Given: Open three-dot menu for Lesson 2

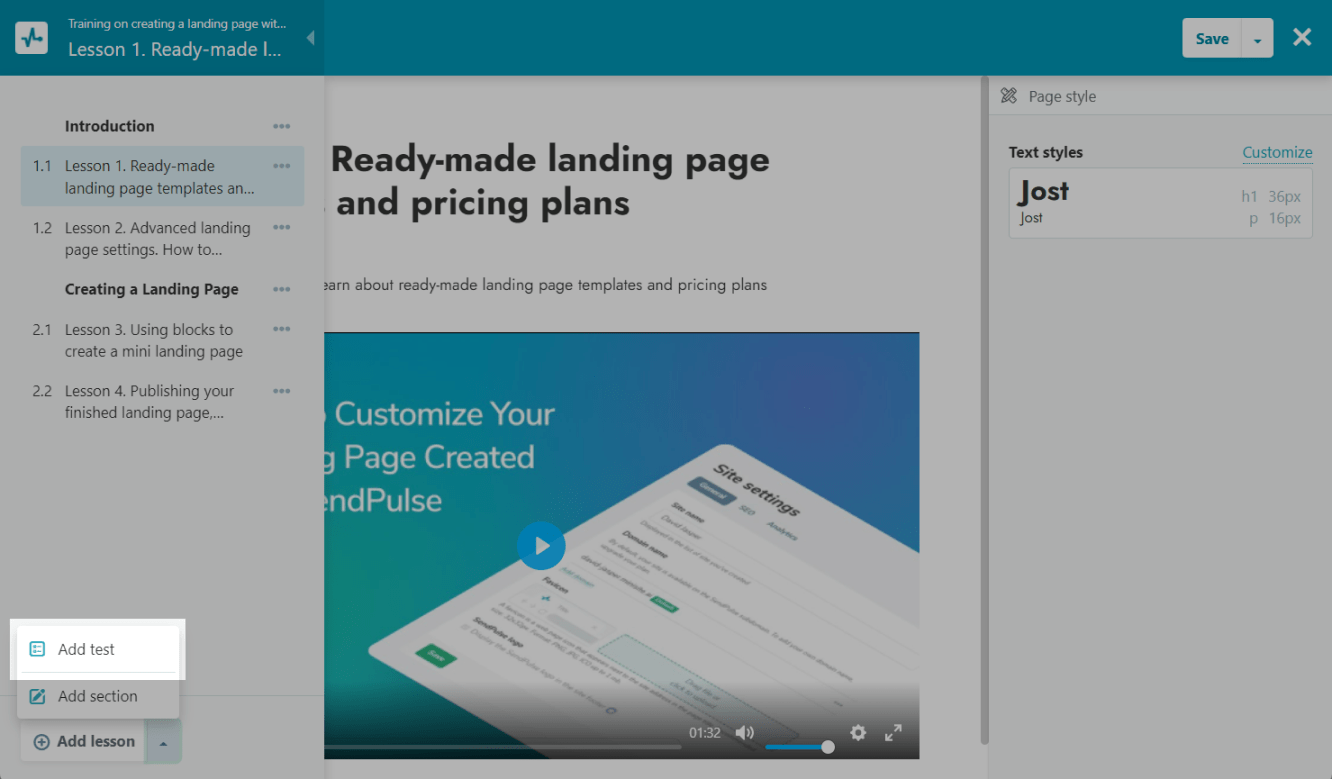Looking at the screenshot, I should click(282, 228).
